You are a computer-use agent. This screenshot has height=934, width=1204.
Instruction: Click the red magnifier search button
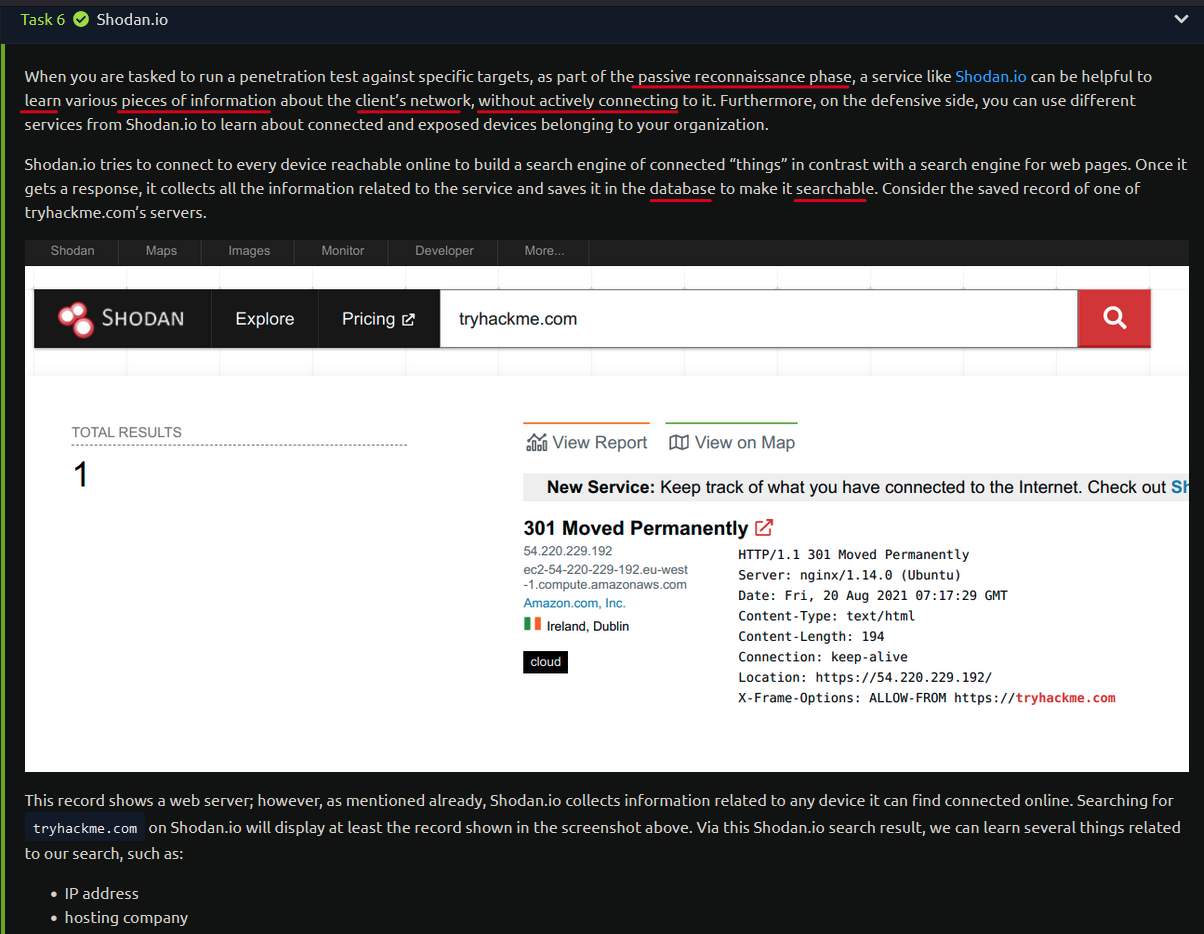coord(1114,319)
